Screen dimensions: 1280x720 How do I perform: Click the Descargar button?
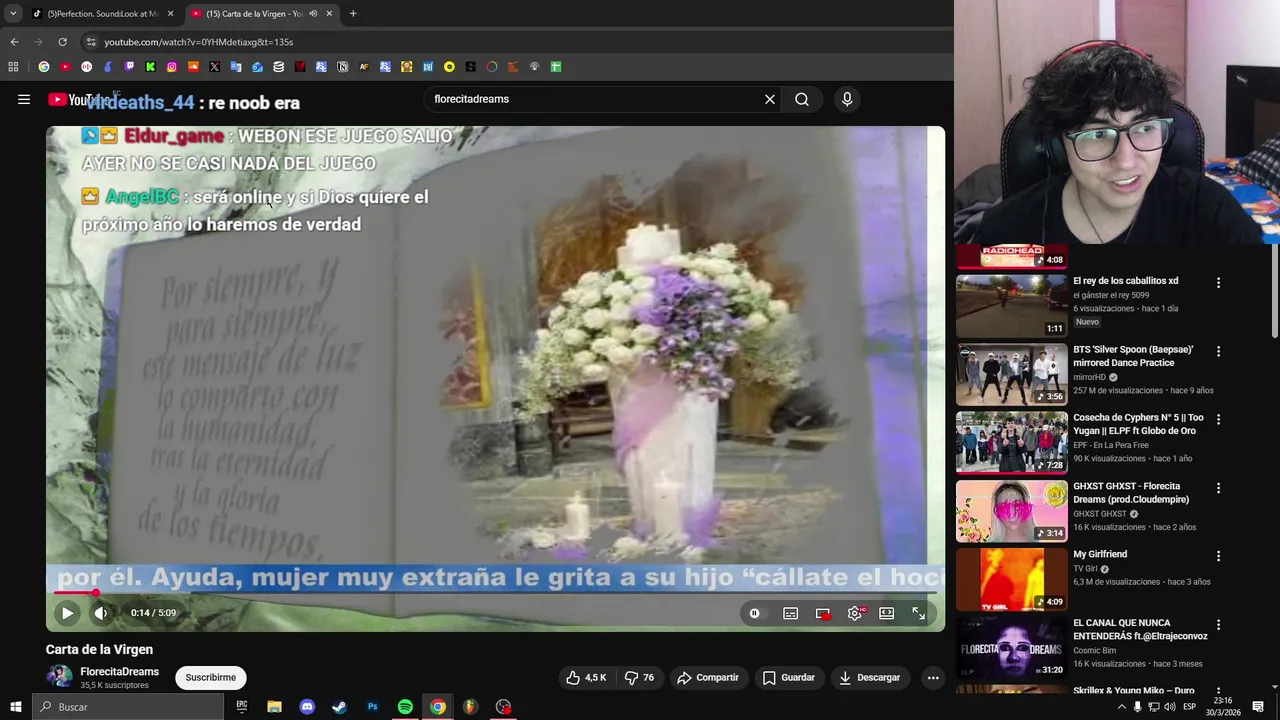pos(870,677)
